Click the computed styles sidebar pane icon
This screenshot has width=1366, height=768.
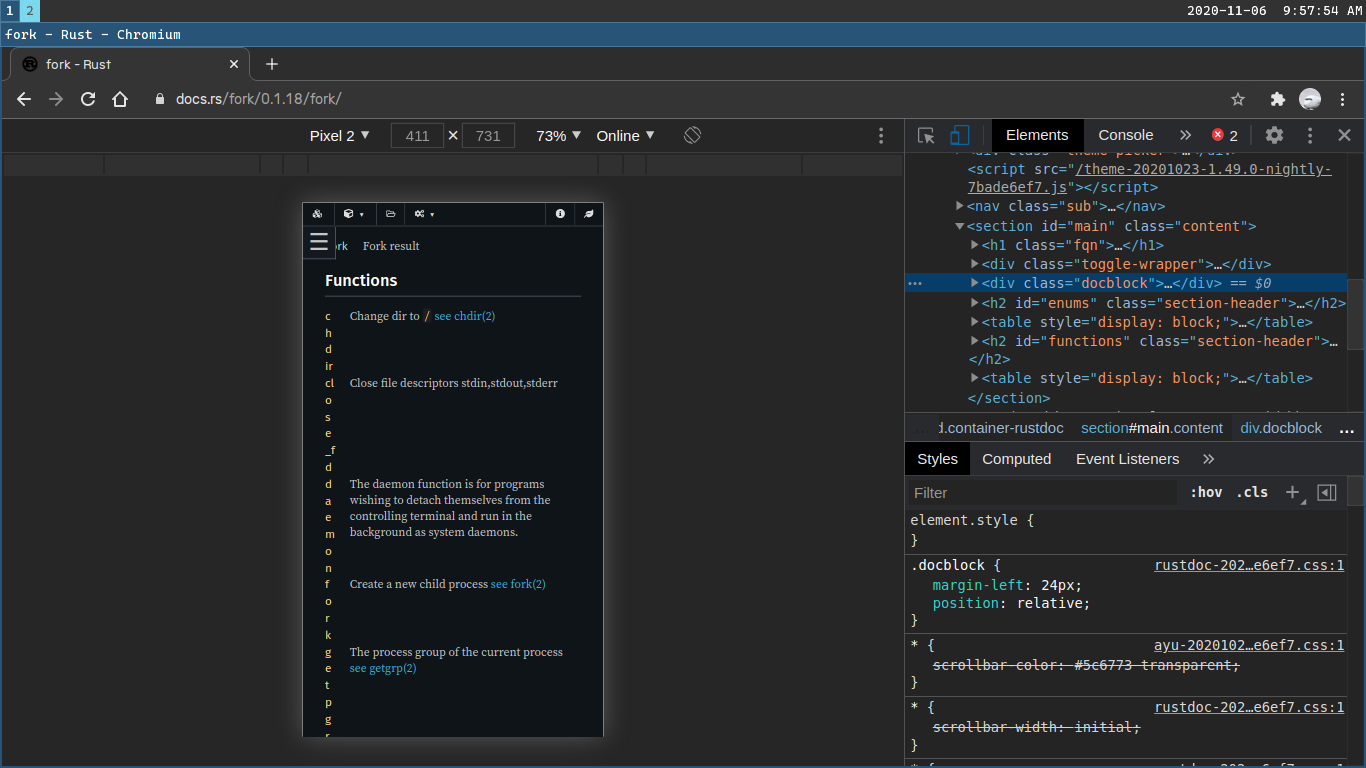pos(1327,492)
